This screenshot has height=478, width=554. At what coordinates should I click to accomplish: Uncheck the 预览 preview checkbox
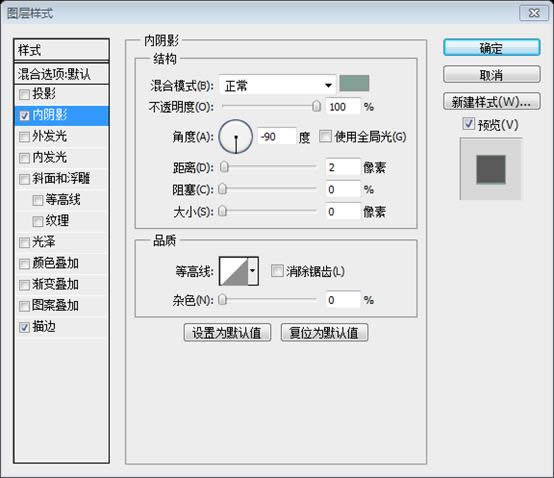(x=468, y=124)
